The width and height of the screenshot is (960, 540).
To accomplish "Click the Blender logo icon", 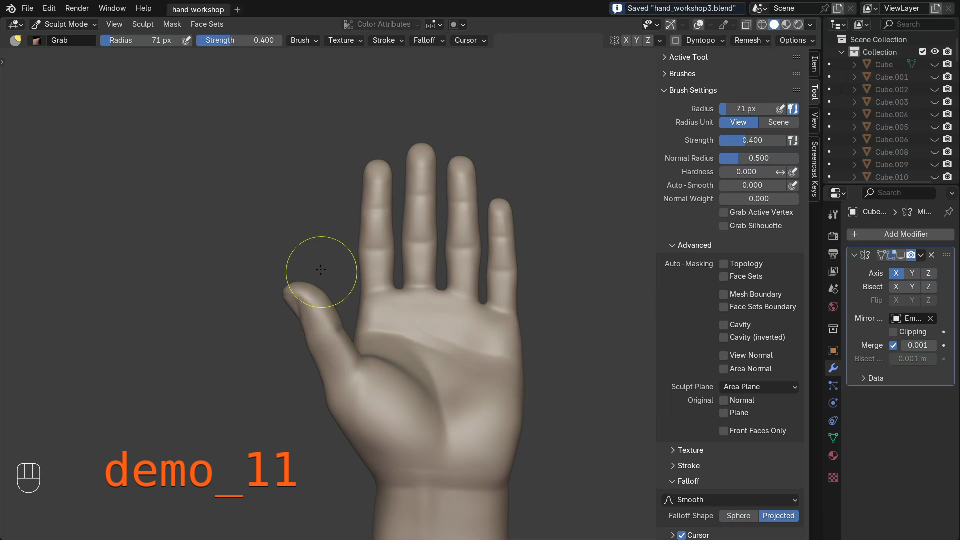I will tap(10, 9).
